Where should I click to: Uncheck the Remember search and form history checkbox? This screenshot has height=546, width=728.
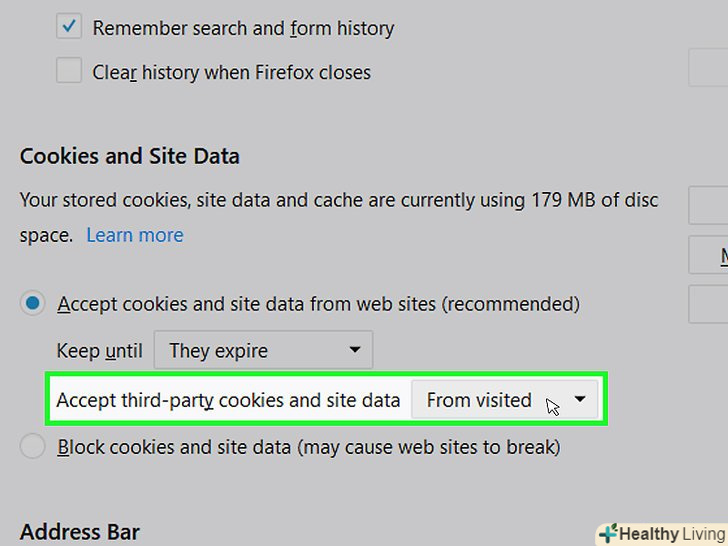[69, 28]
